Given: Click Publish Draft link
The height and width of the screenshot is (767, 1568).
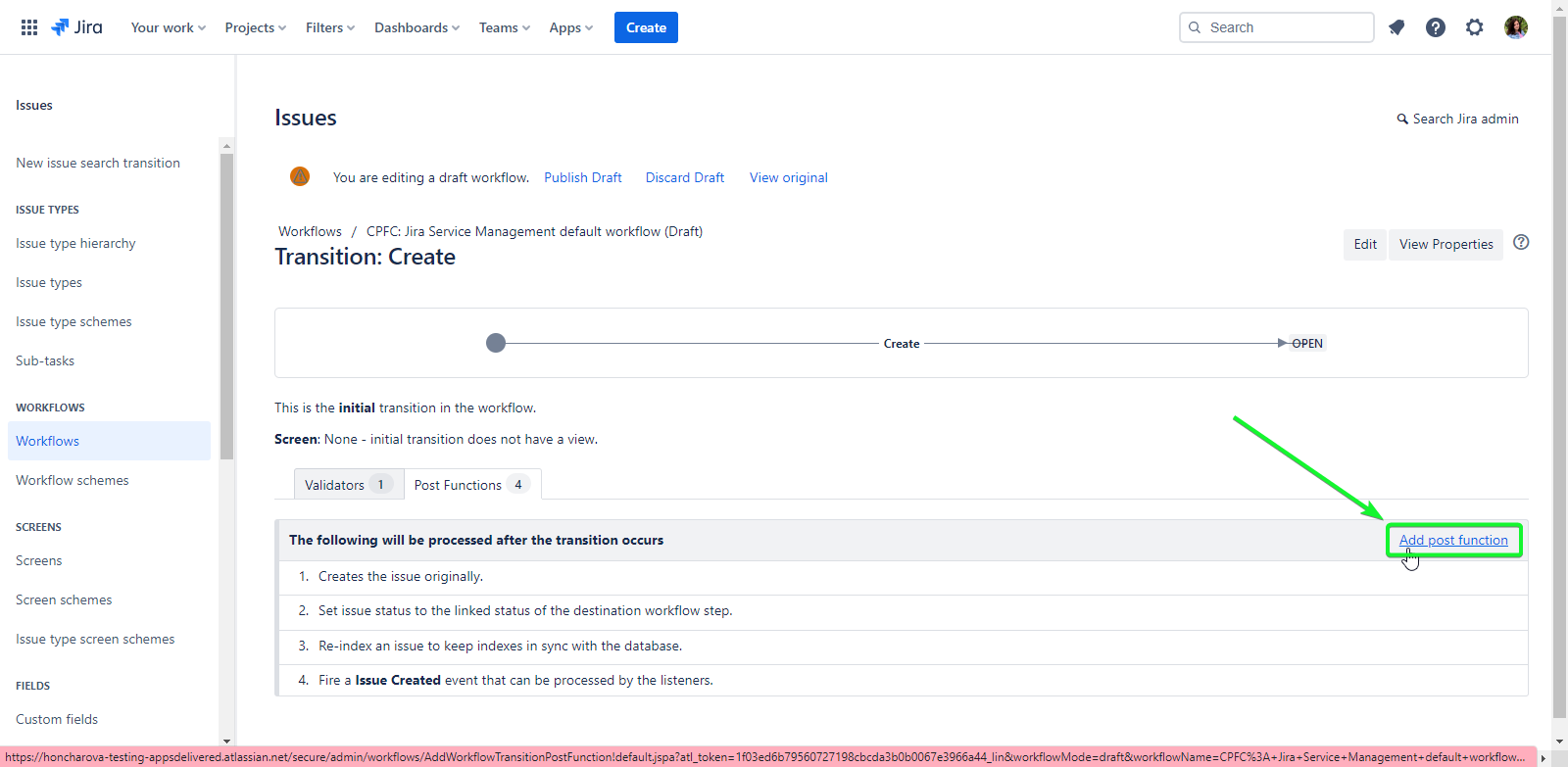Looking at the screenshot, I should (x=583, y=177).
